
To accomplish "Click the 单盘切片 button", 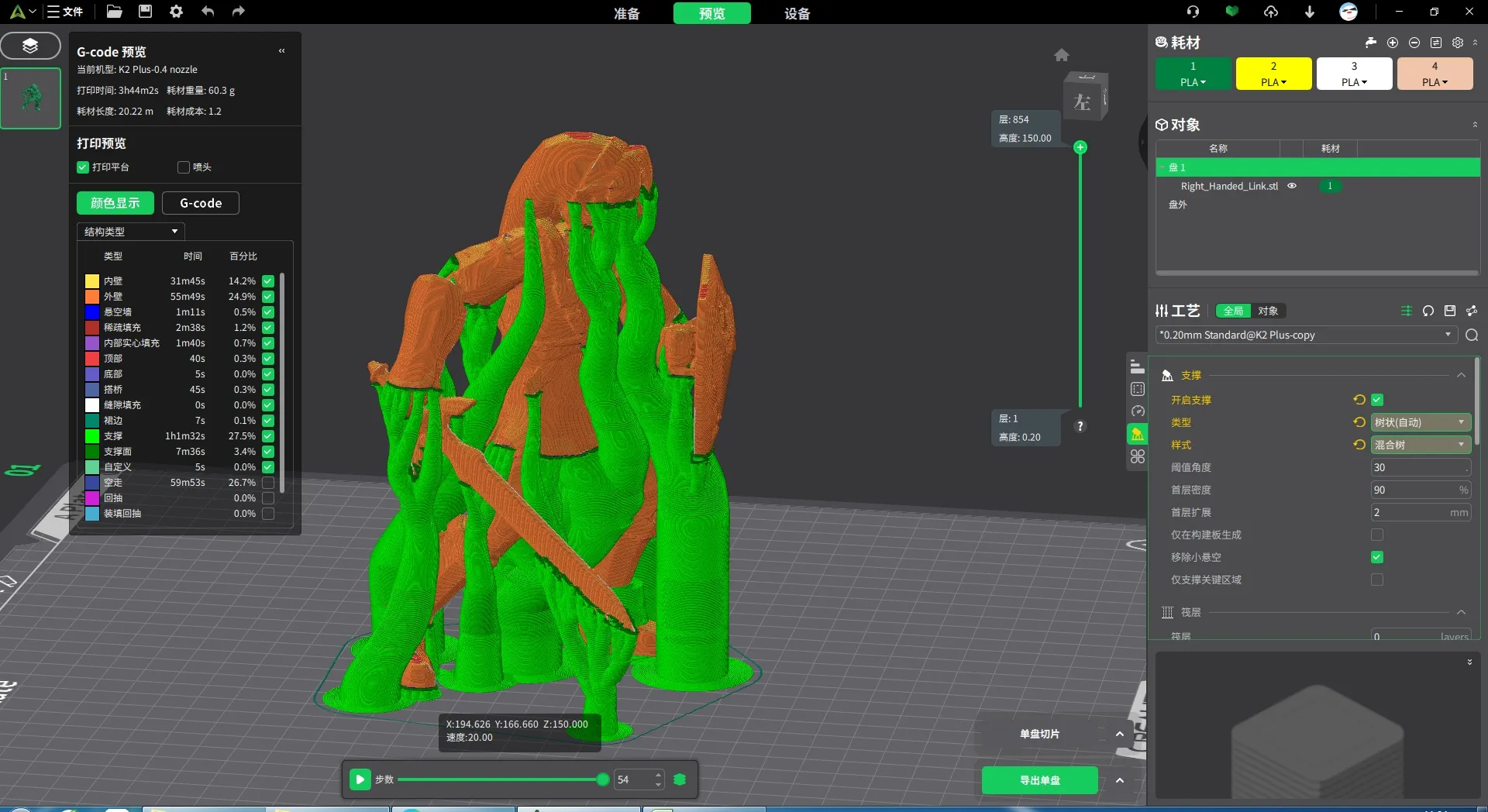I will click(x=1040, y=734).
